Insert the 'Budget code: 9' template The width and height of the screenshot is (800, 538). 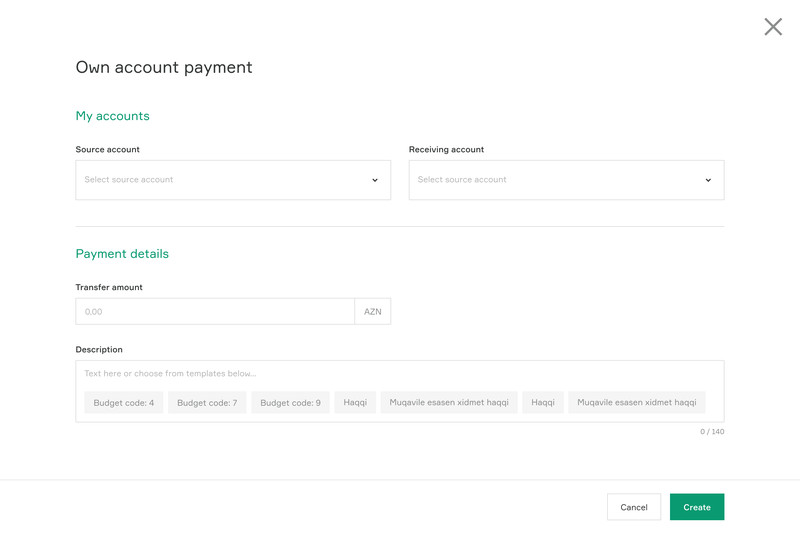point(290,403)
